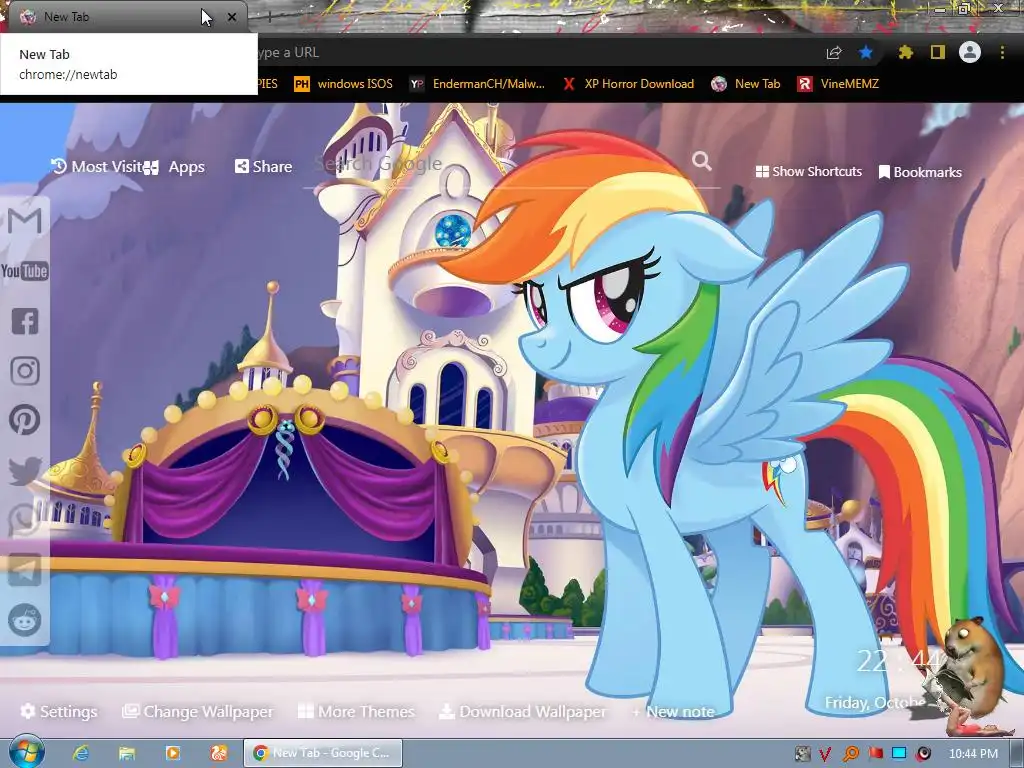The width and height of the screenshot is (1024, 768).
Task: Open the XP Horror Download bookmark
Action: coord(628,84)
